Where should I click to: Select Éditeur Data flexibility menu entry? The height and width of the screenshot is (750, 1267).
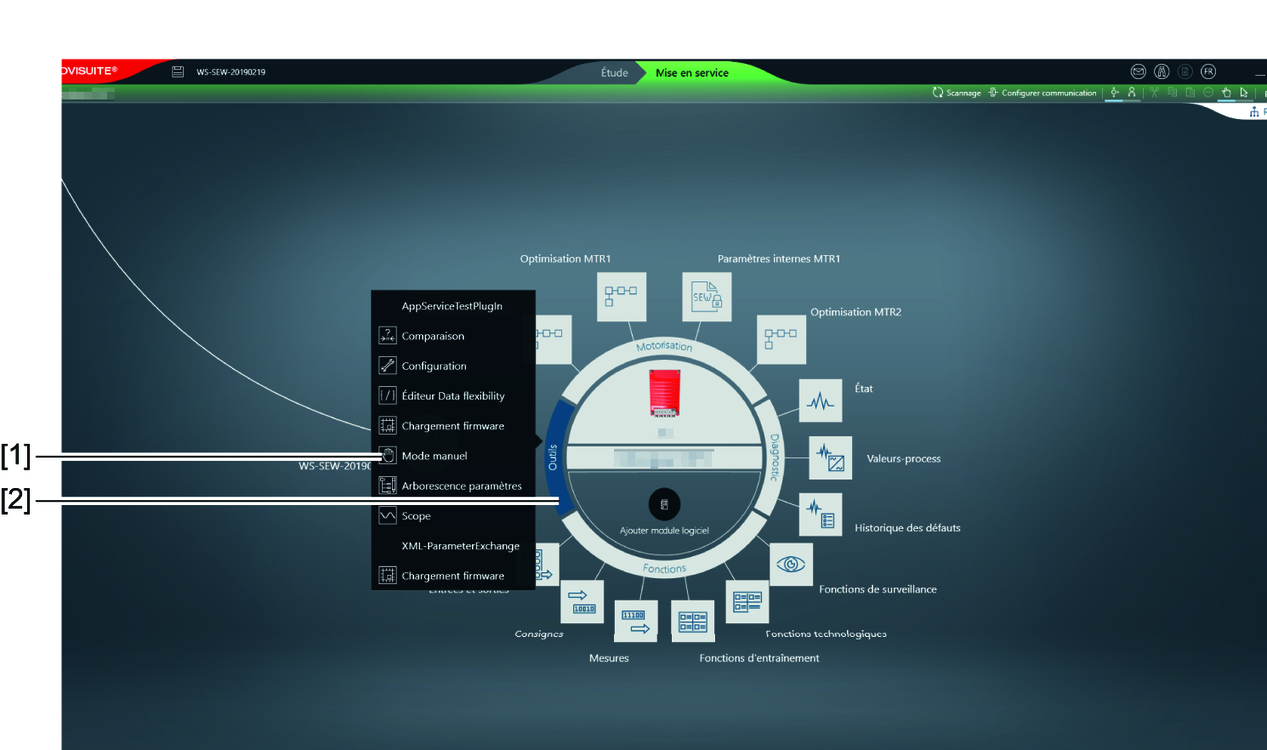[453, 396]
